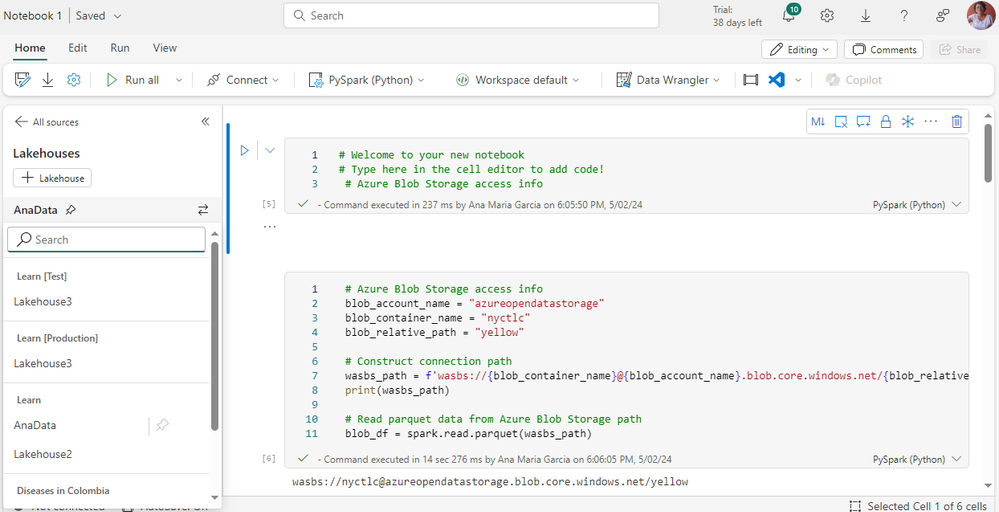The width and height of the screenshot is (999, 512).
Task: Add a cell comment icon
Action: (x=863, y=122)
